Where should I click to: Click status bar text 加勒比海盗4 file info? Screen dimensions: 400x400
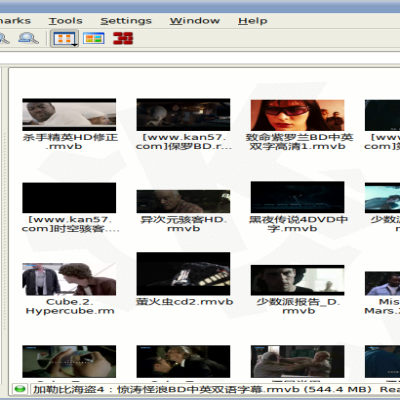click(202, 389)
